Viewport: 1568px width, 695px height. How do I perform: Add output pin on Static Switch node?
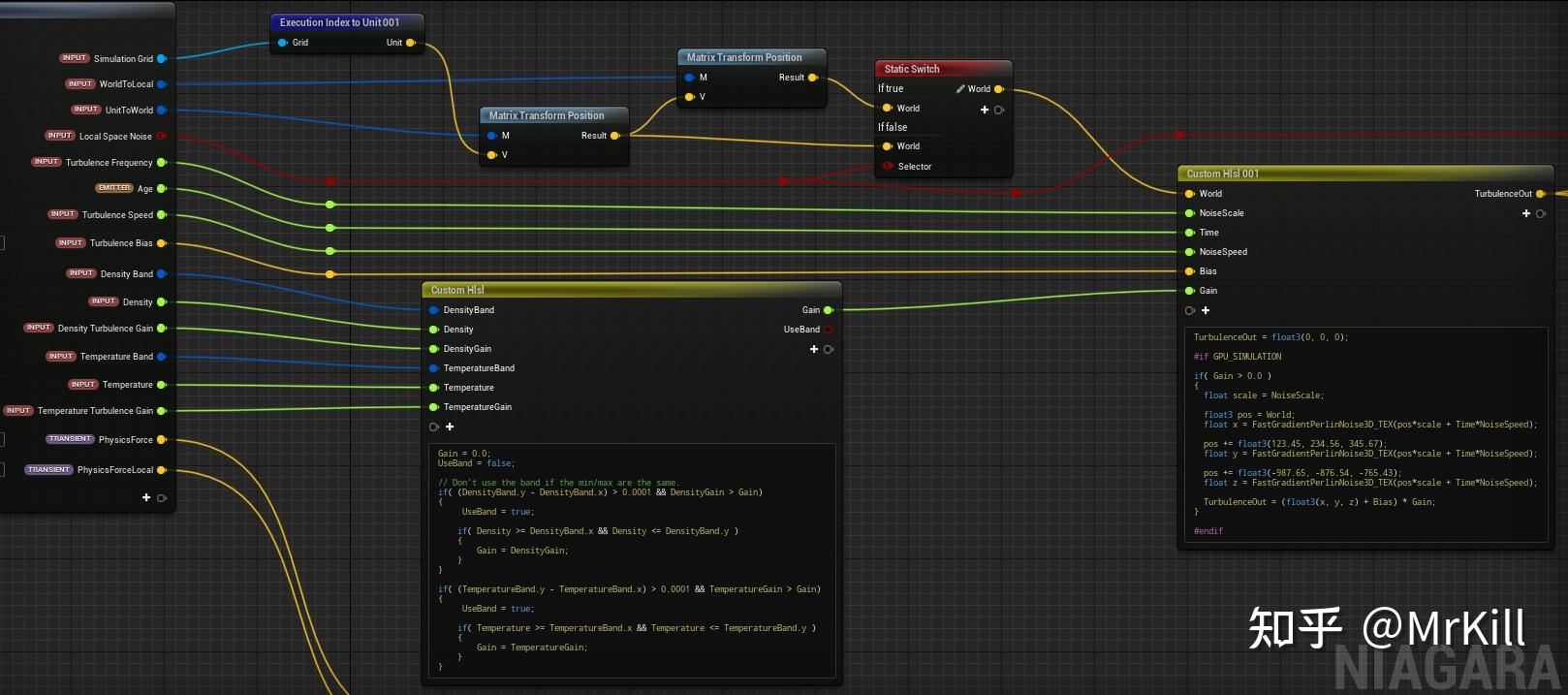coord(985,110)
